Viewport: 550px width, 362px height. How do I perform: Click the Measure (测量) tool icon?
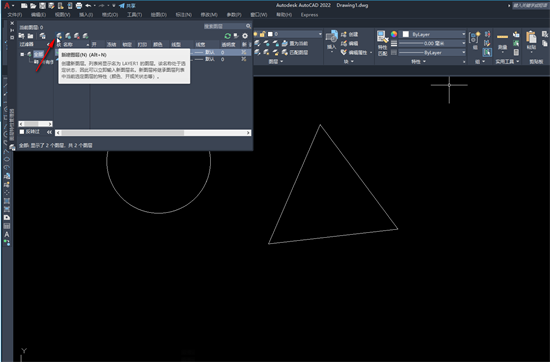click(502, 40)
